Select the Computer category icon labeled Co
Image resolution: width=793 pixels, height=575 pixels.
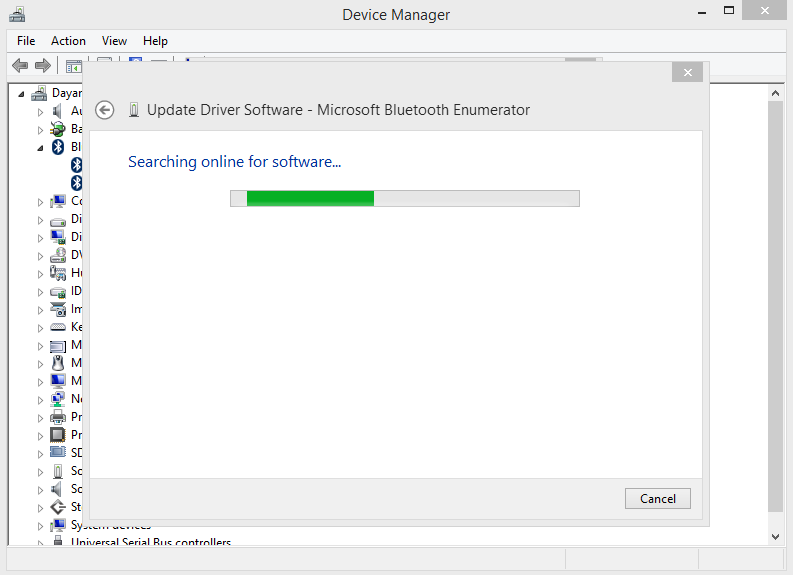point(58,201)
